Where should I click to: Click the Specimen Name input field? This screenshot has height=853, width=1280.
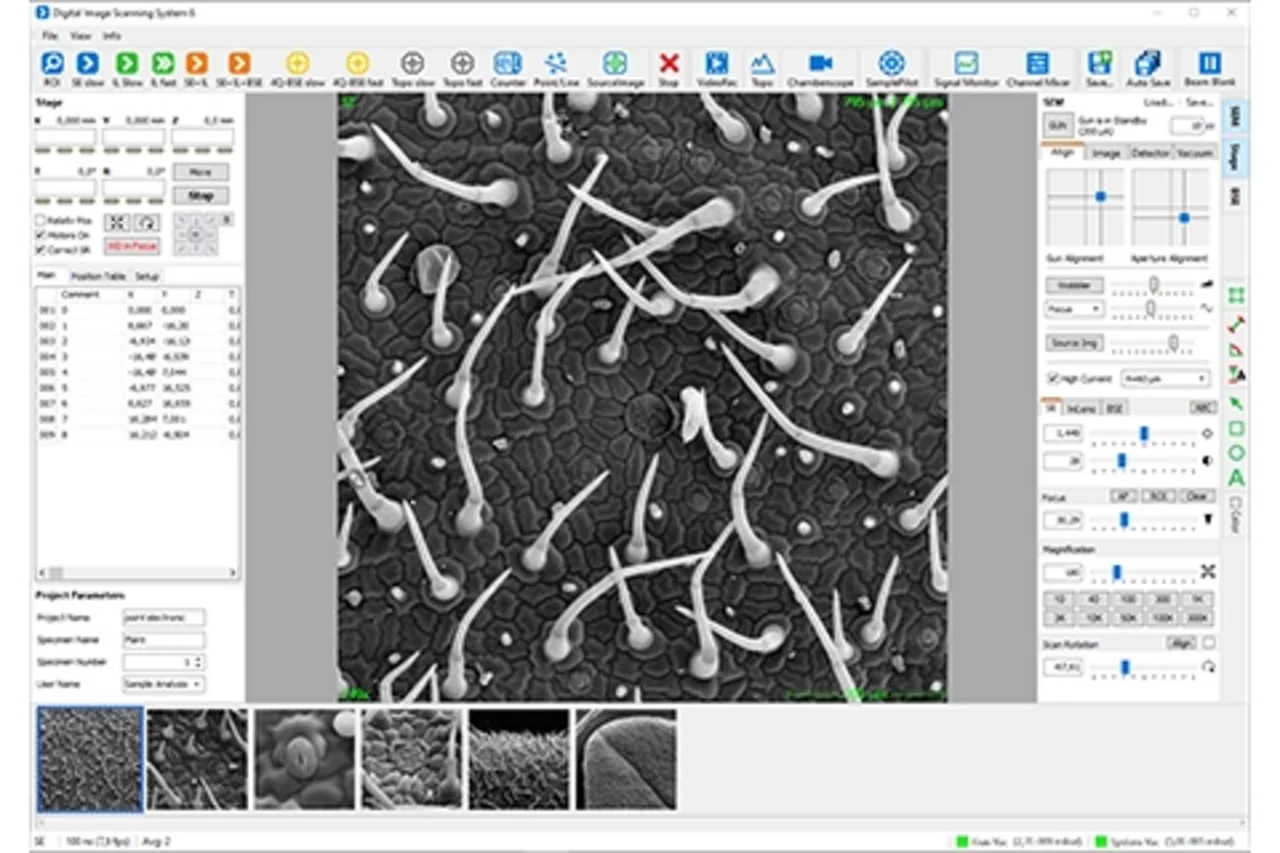pyautogui.click(x=163, y=640)
